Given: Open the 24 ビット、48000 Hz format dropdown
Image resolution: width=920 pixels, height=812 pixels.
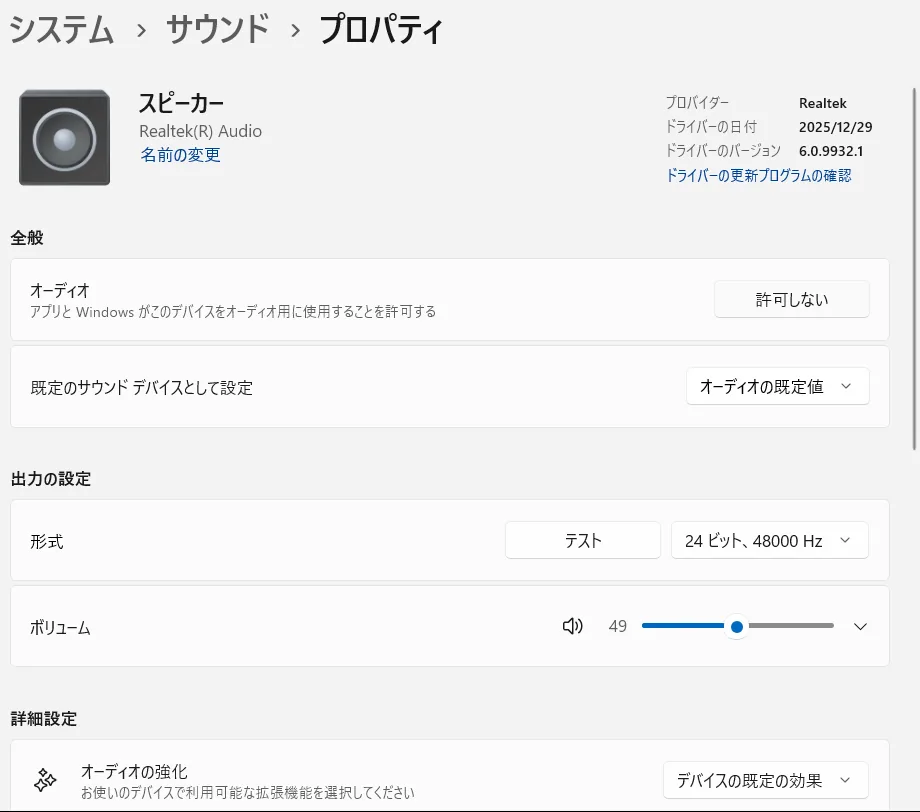Looking at the screenshot, I should click(x=770, y=540).
